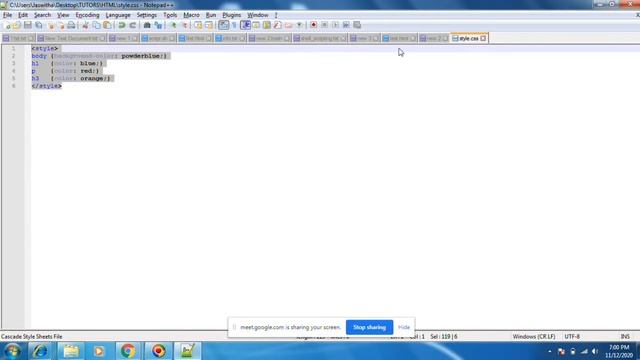Click the closing </style> tag on line 6
The width and height of the screenshot is (640, 360).
pos(47,86)
